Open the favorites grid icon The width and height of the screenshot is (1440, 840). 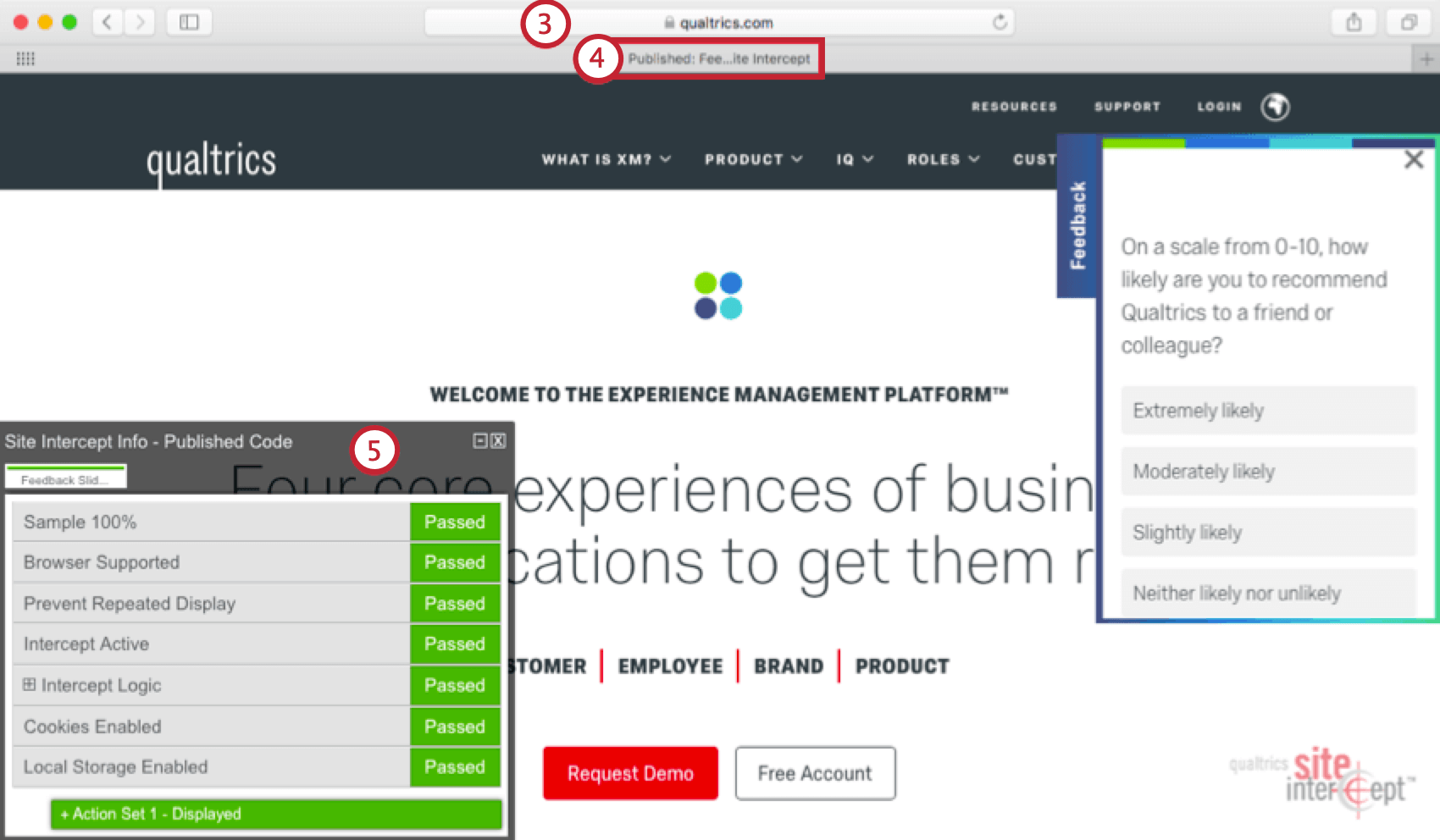(x=25, y=58)
